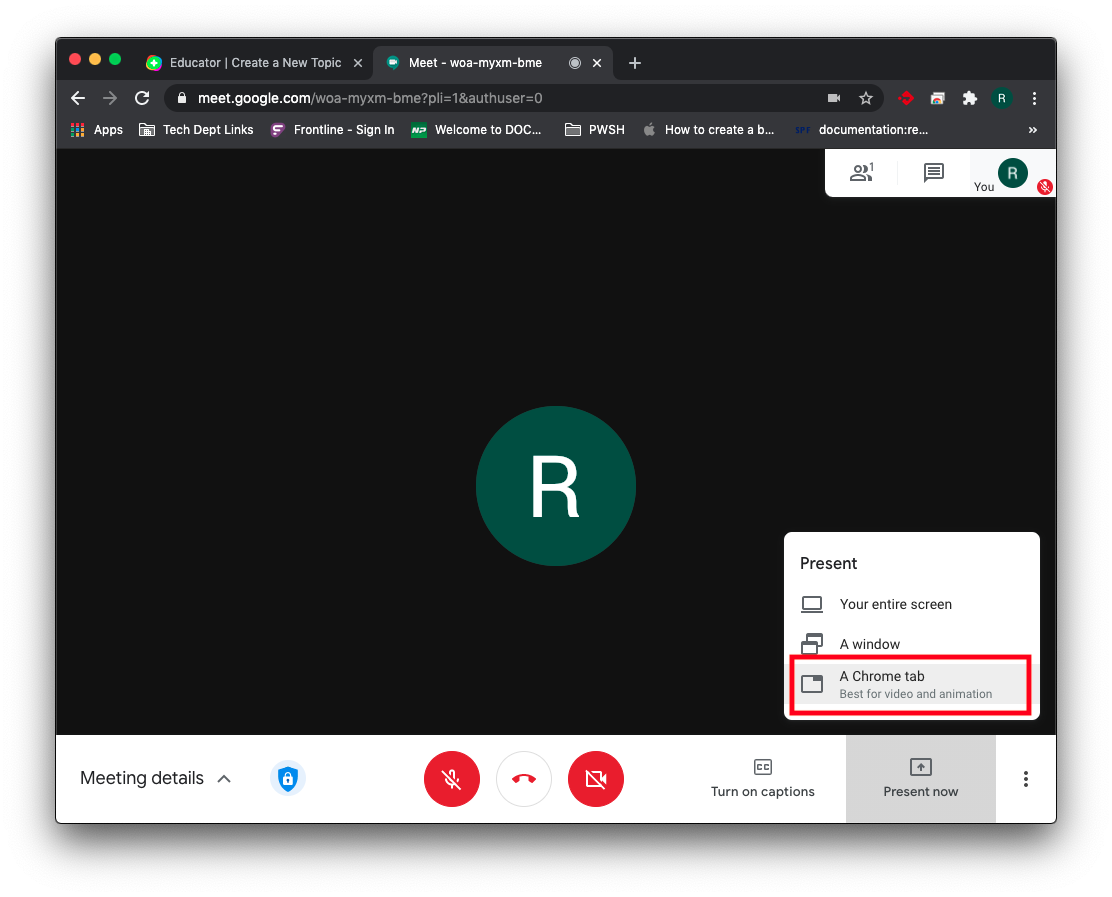
Task: Click the blue shield host controls icon
Action: [288, 778]
